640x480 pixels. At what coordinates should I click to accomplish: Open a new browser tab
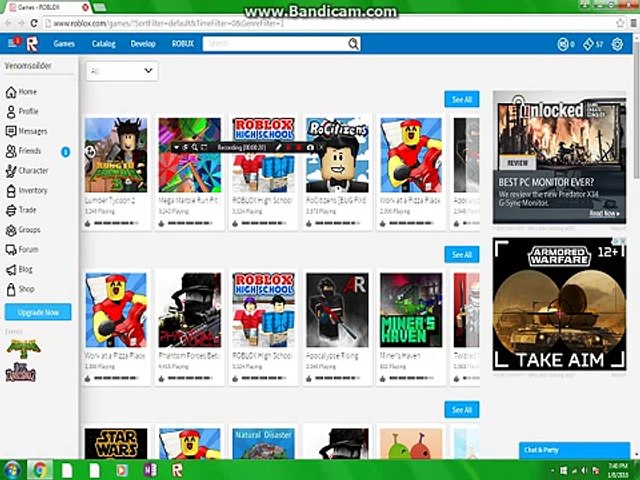100,7
